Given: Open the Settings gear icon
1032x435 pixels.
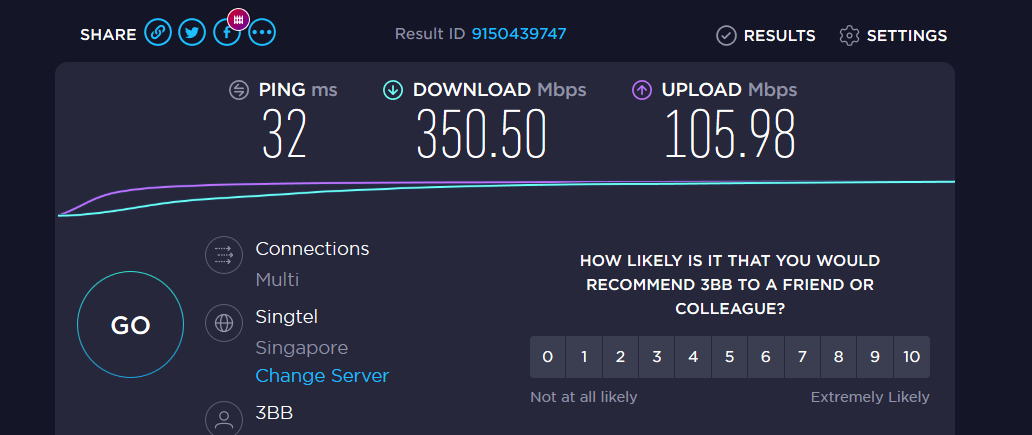Looking at the screenshot, I should pyautogui.click(x=849, y=36).
